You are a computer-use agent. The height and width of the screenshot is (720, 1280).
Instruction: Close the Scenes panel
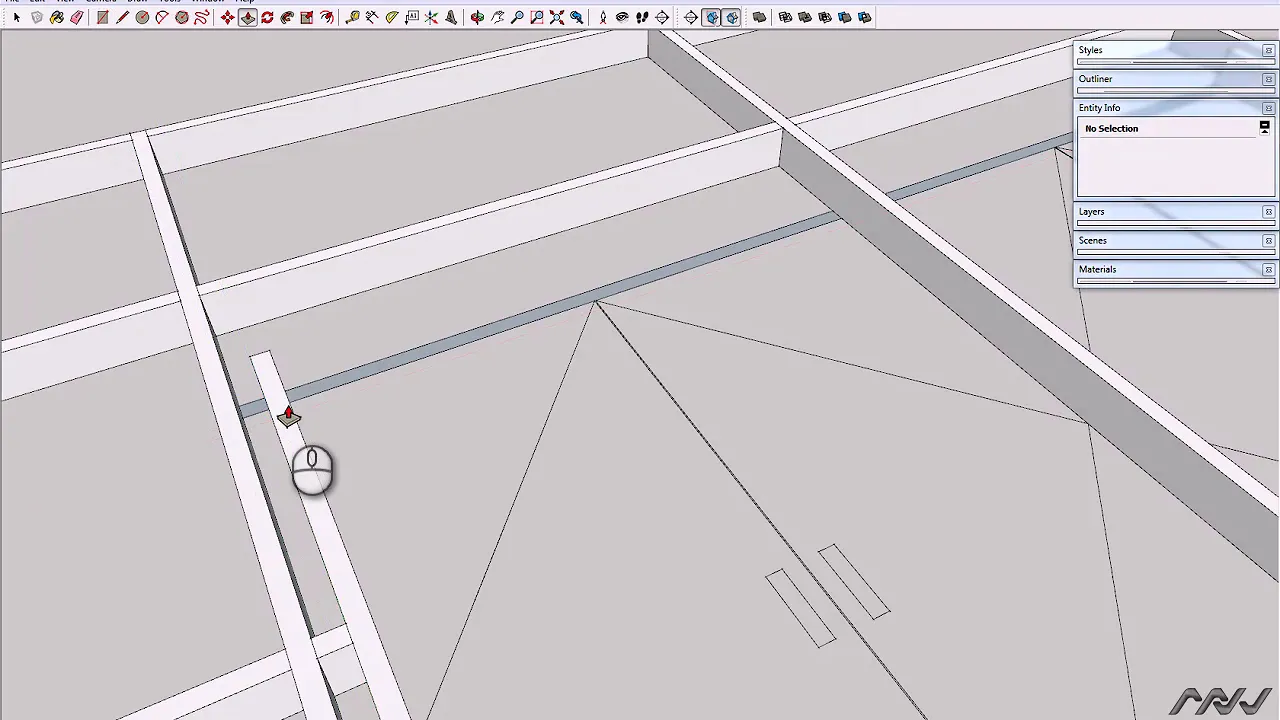pyautogui.click(x=1268, y=241)
